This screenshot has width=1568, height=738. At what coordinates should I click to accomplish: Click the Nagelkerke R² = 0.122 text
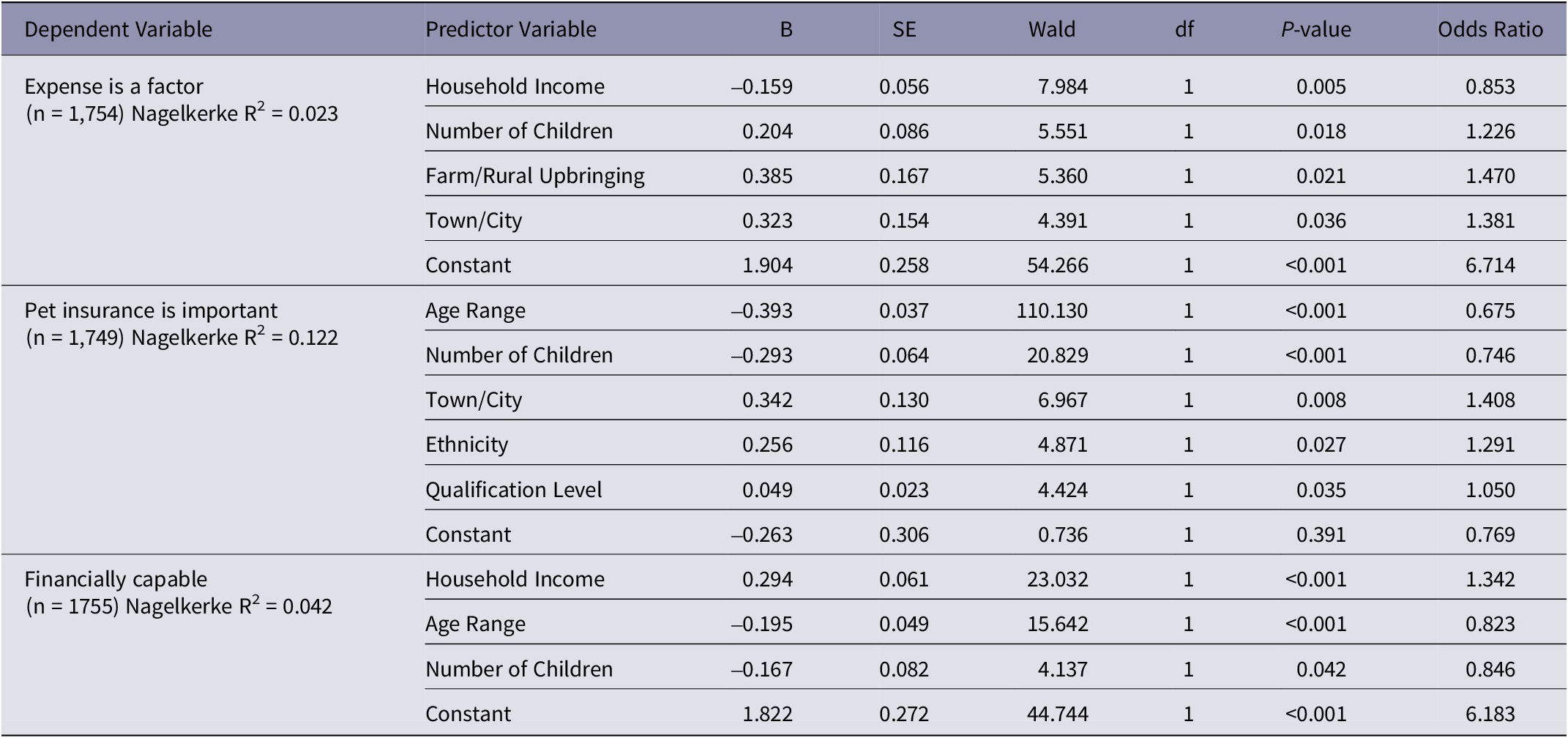pos(234,338)
